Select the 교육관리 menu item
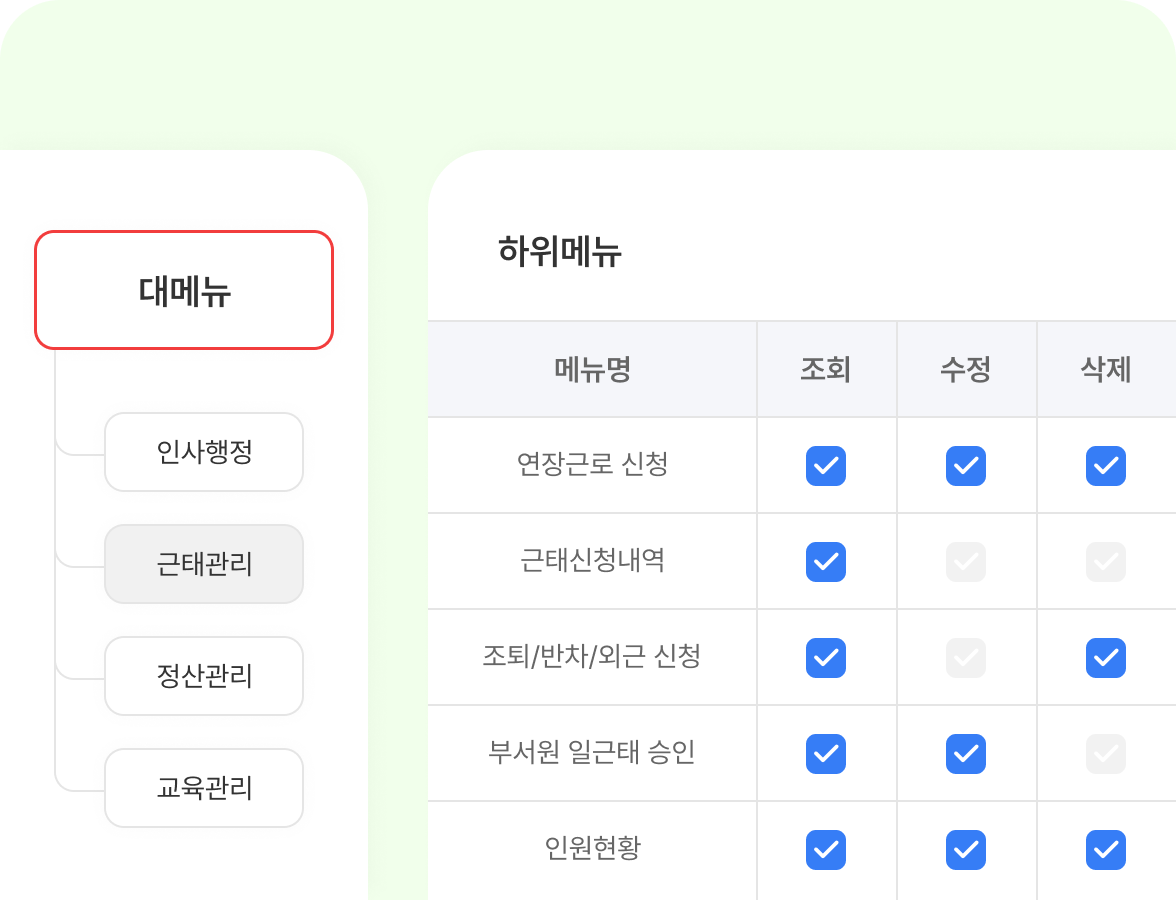Image resolution: width=1176 pixels, height=900 pixels. (x=203, y=788)
